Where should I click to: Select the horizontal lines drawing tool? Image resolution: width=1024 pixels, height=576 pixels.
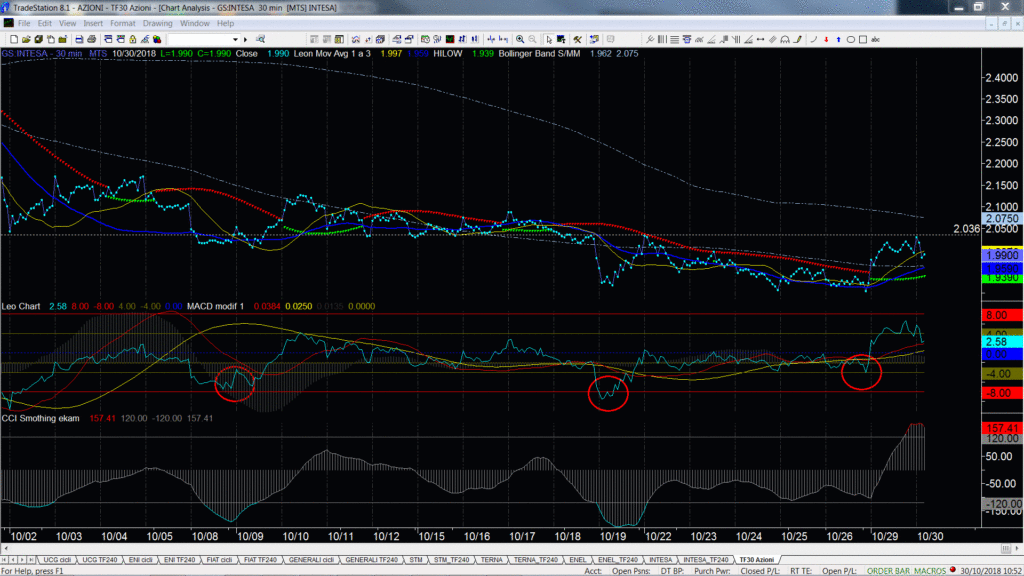[674, 39]
